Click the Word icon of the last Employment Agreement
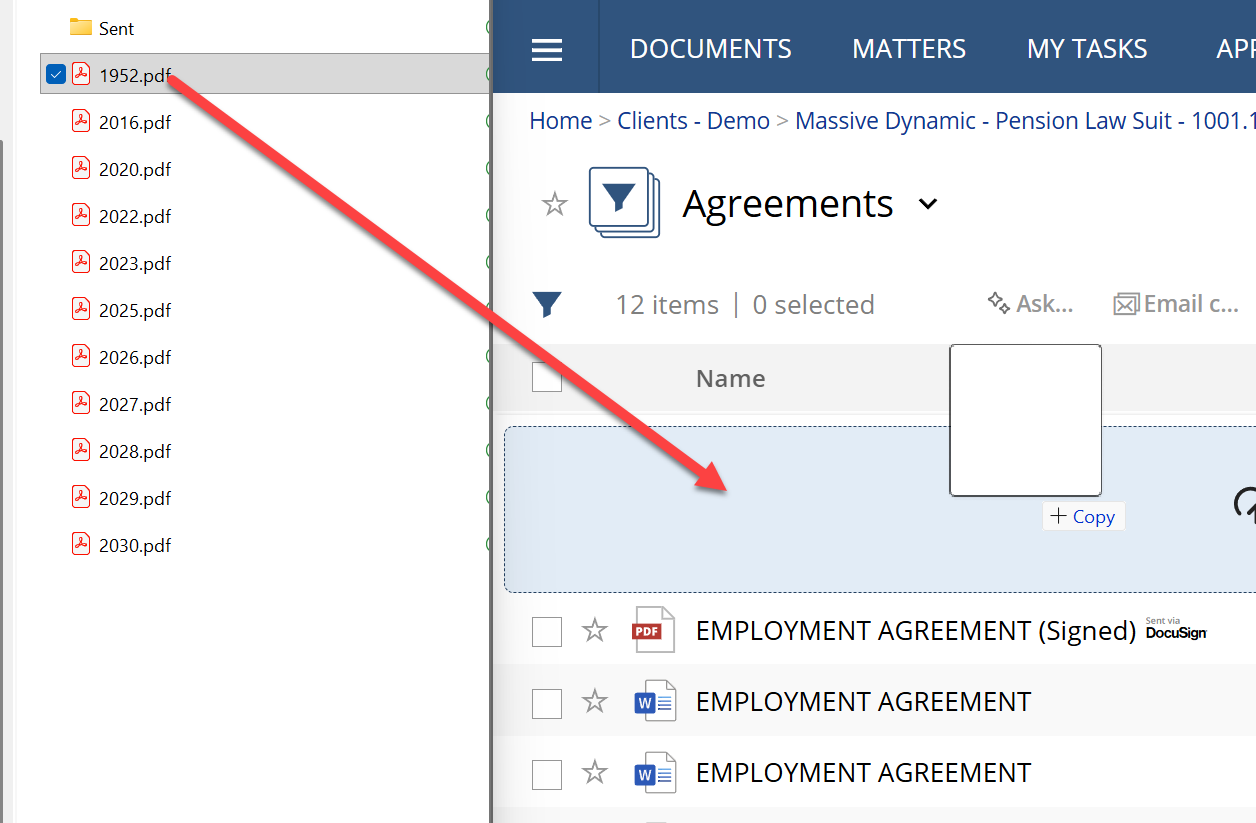The width and height of the screenshot is (1256, 823). [x=655, y=773]
